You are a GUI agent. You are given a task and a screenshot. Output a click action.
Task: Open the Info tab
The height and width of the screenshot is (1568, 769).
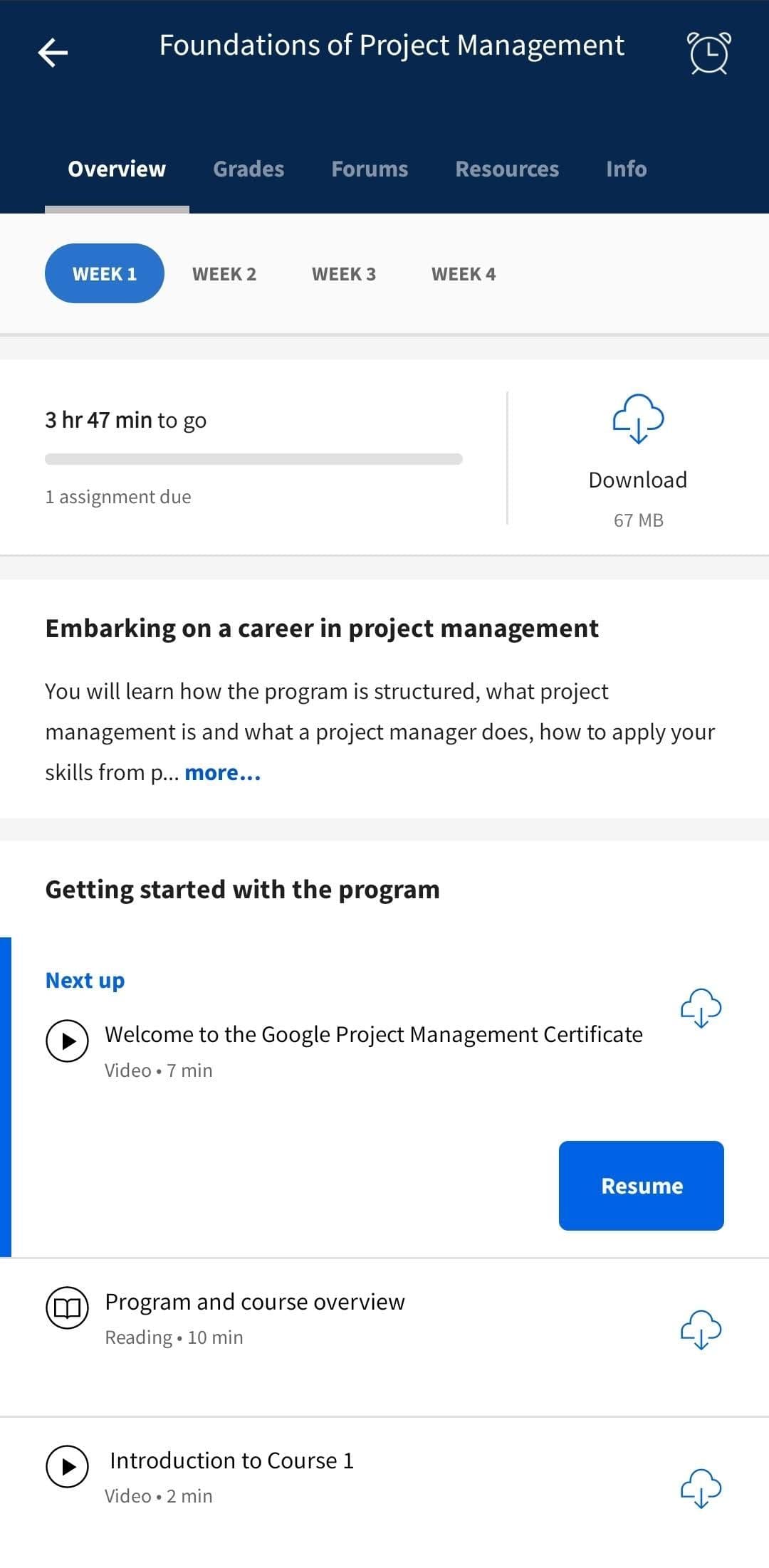click(625, 169)
